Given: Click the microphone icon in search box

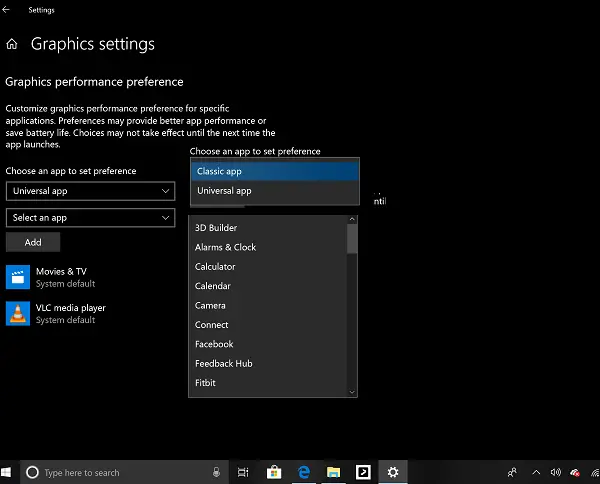Looking at the screenshot, I should 216,473.
